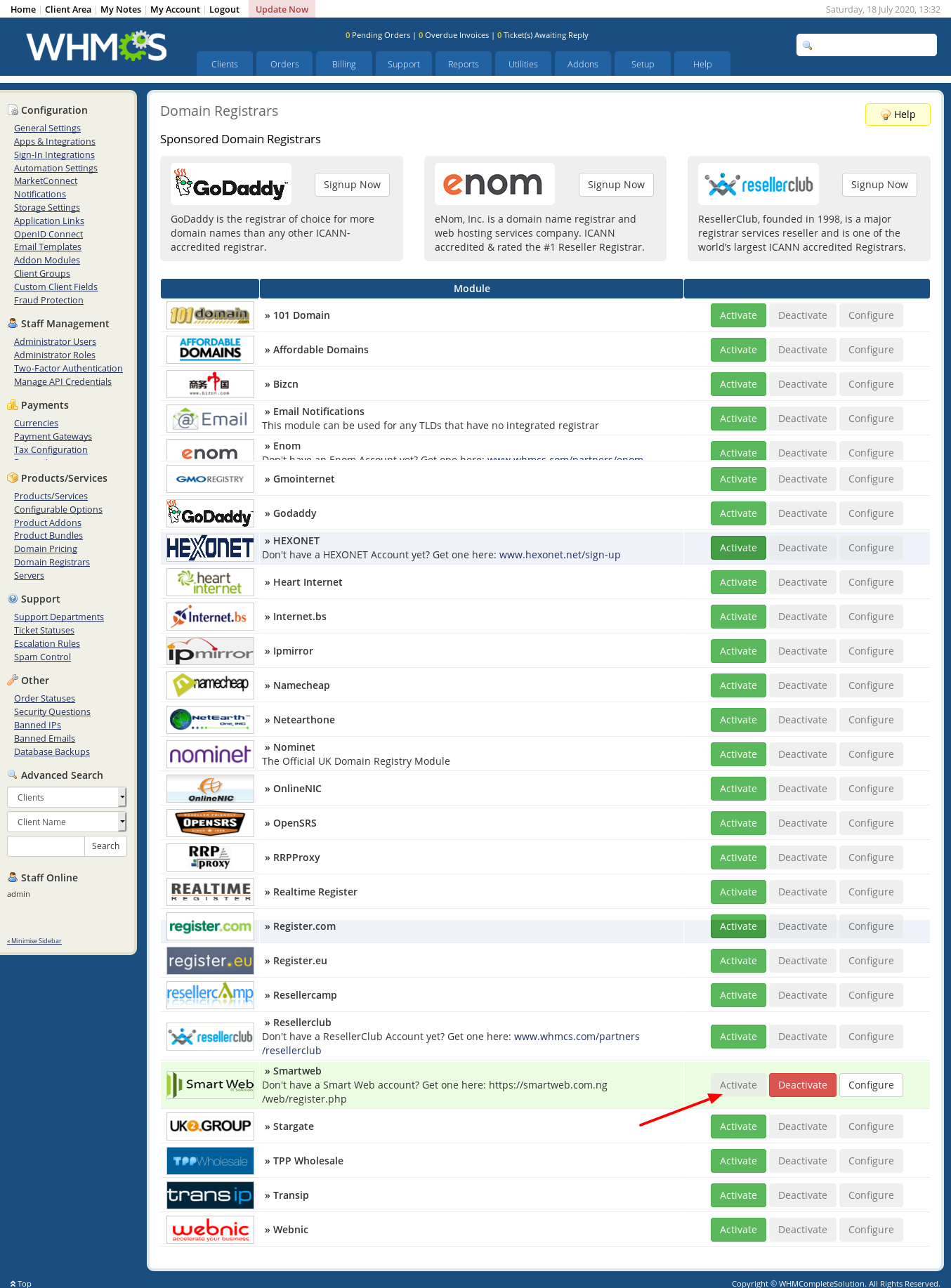Click the Logout link
This screenshot has height=1288, width=951.
click(224, 9)
